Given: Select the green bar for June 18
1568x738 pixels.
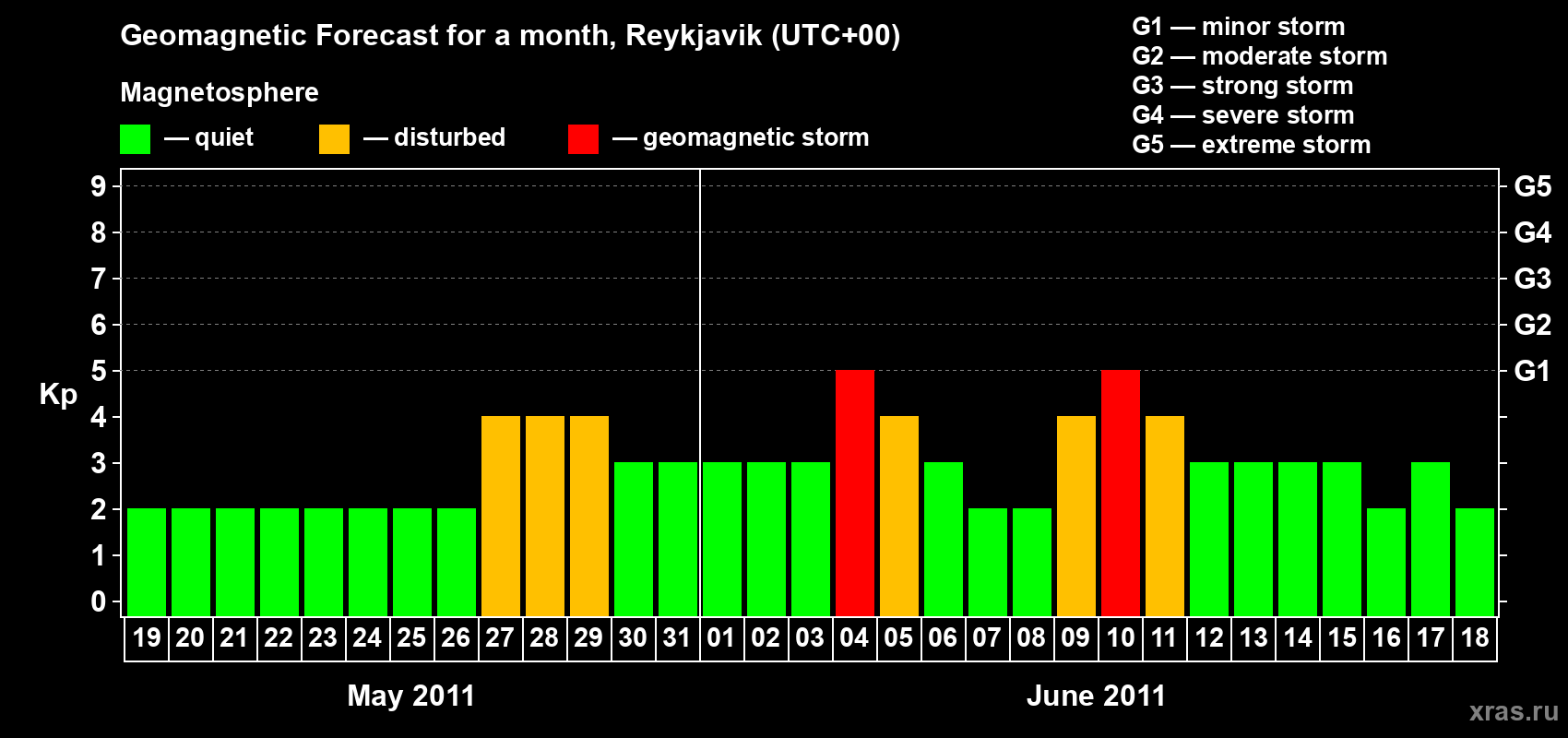Looking at the screenshot, I should [1475, 562].
